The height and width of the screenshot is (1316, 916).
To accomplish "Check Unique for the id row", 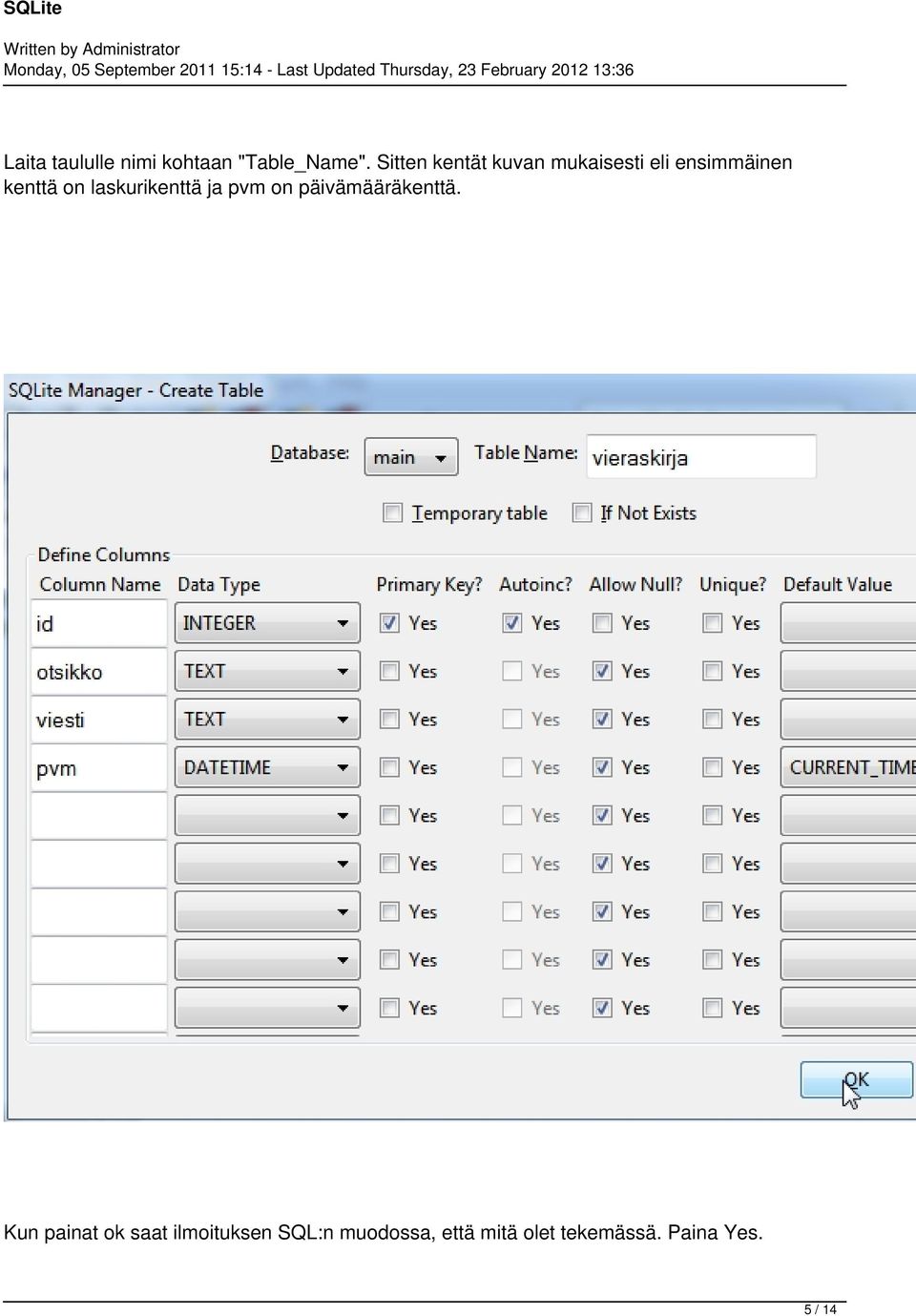I will click(713, 623).
